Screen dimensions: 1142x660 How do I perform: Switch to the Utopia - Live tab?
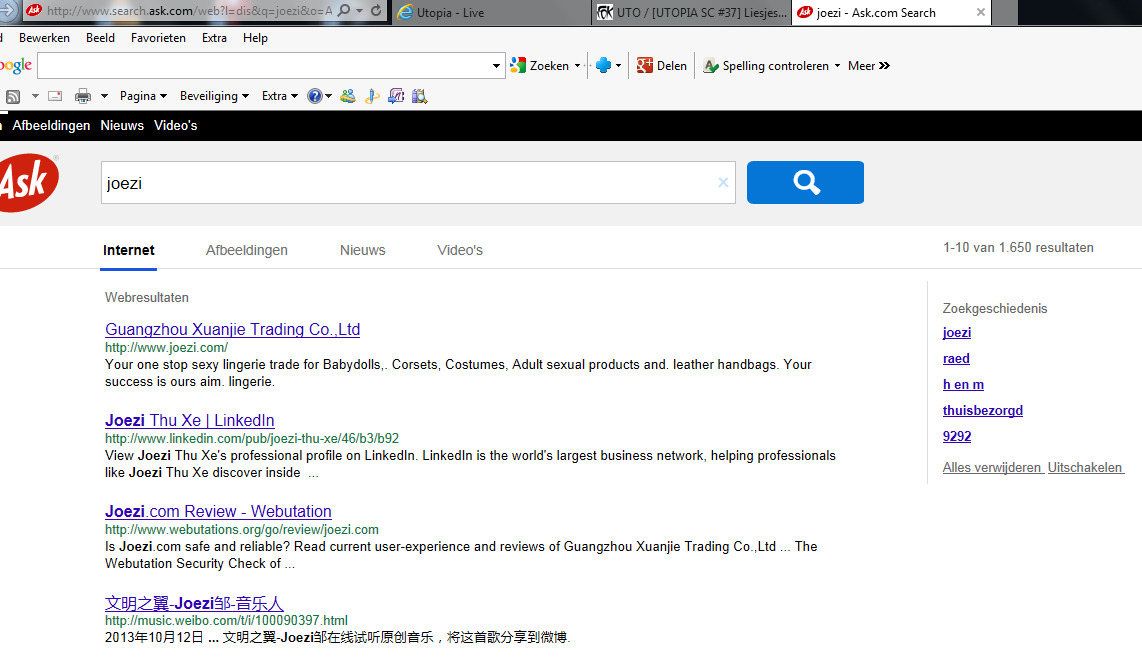(492, 12)
